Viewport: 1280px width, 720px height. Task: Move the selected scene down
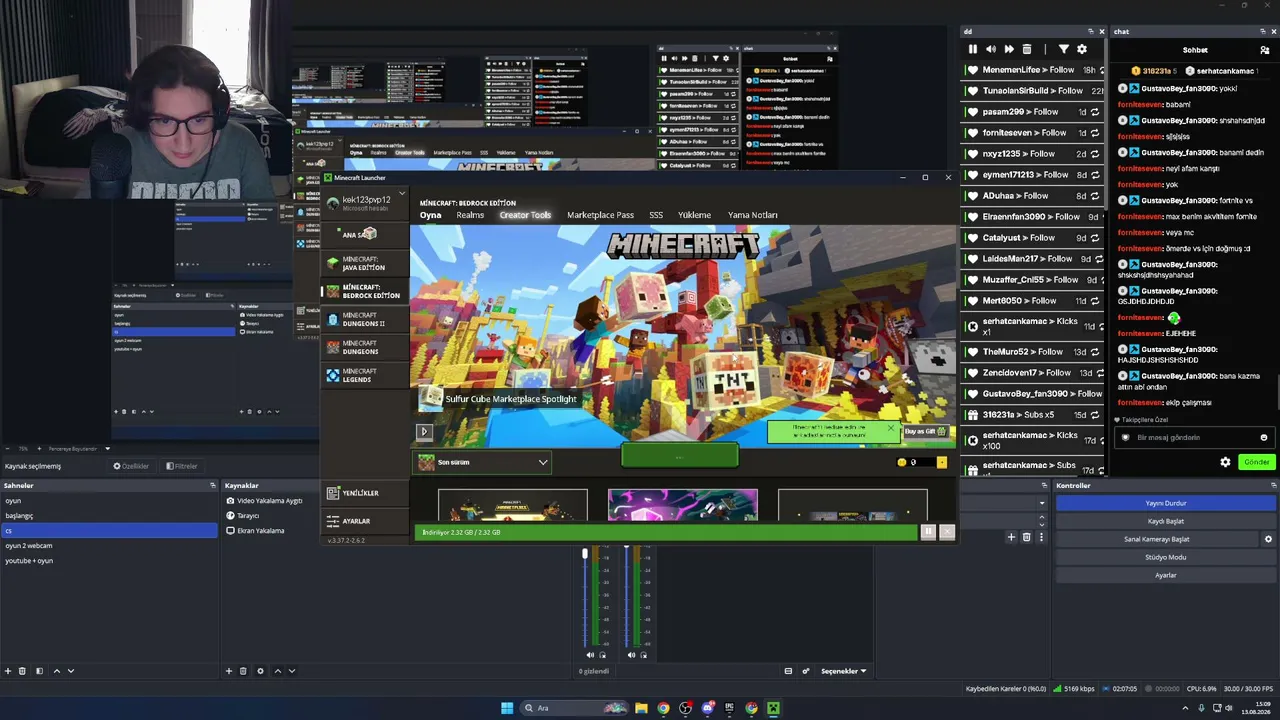(70, 671)
